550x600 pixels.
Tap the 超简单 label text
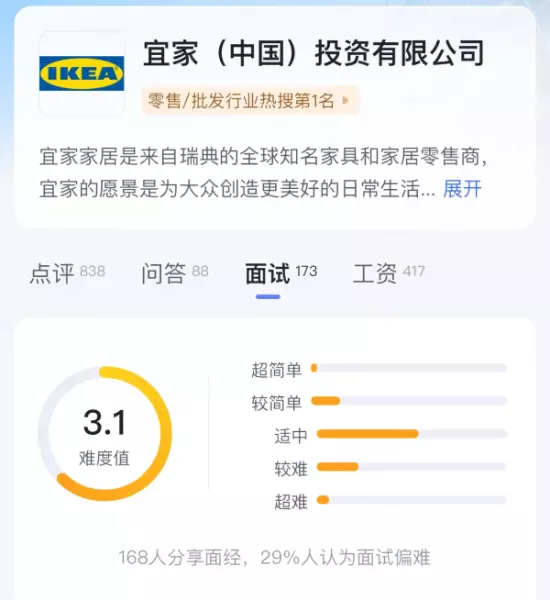click(x=276, y=370)
